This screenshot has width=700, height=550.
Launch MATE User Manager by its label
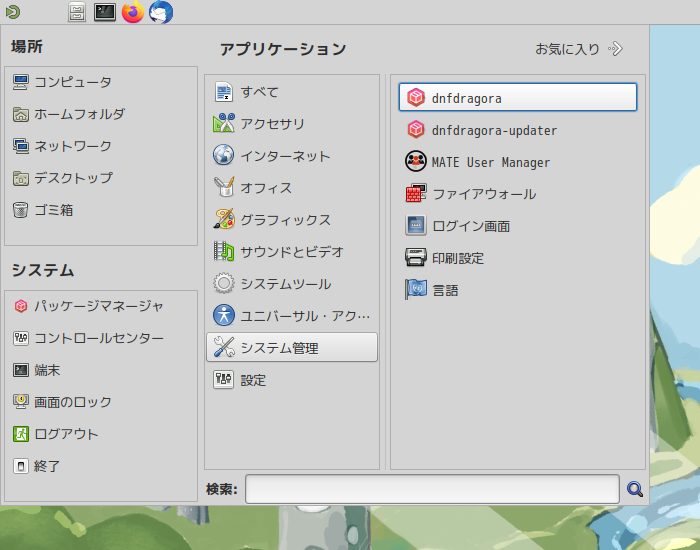coord(491,162)
